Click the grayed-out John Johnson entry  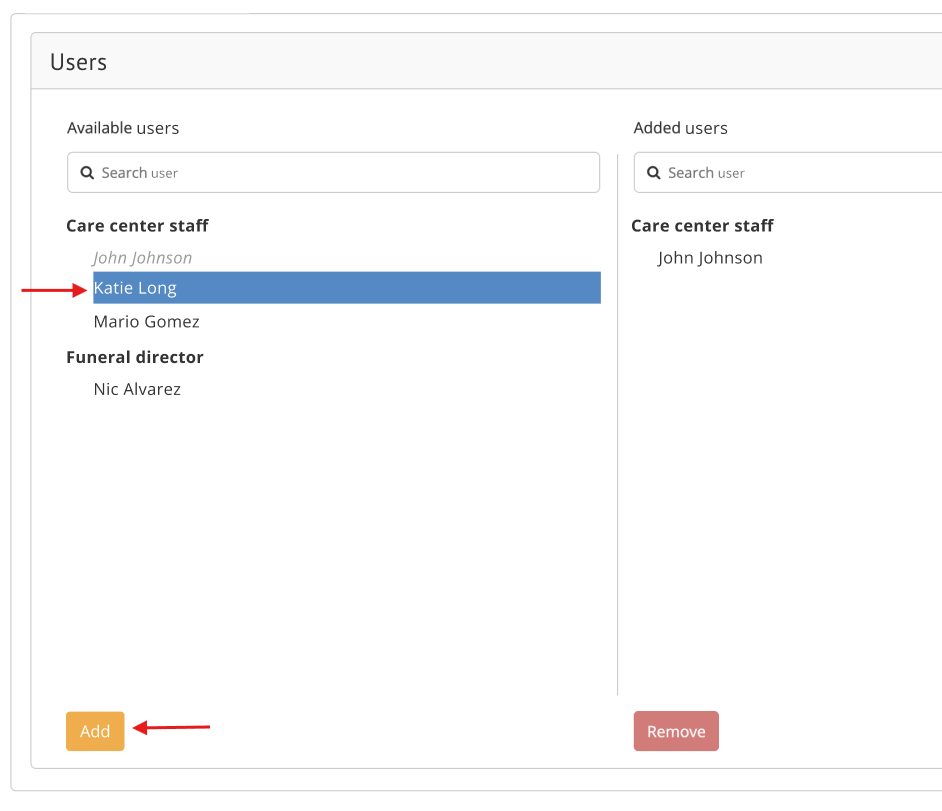(x=142, y=257)
